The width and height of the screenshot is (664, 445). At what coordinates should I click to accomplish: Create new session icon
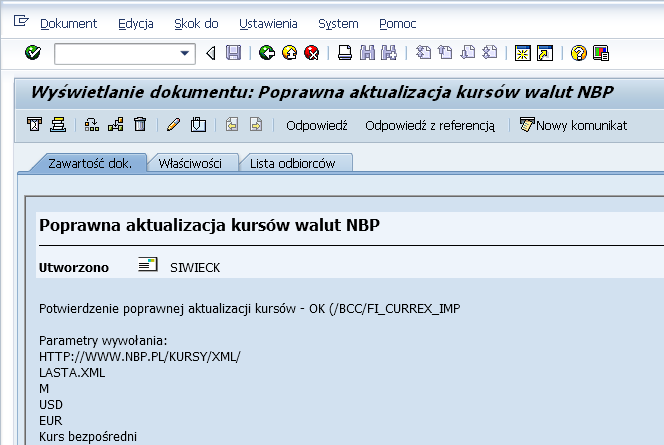[523, 53]
